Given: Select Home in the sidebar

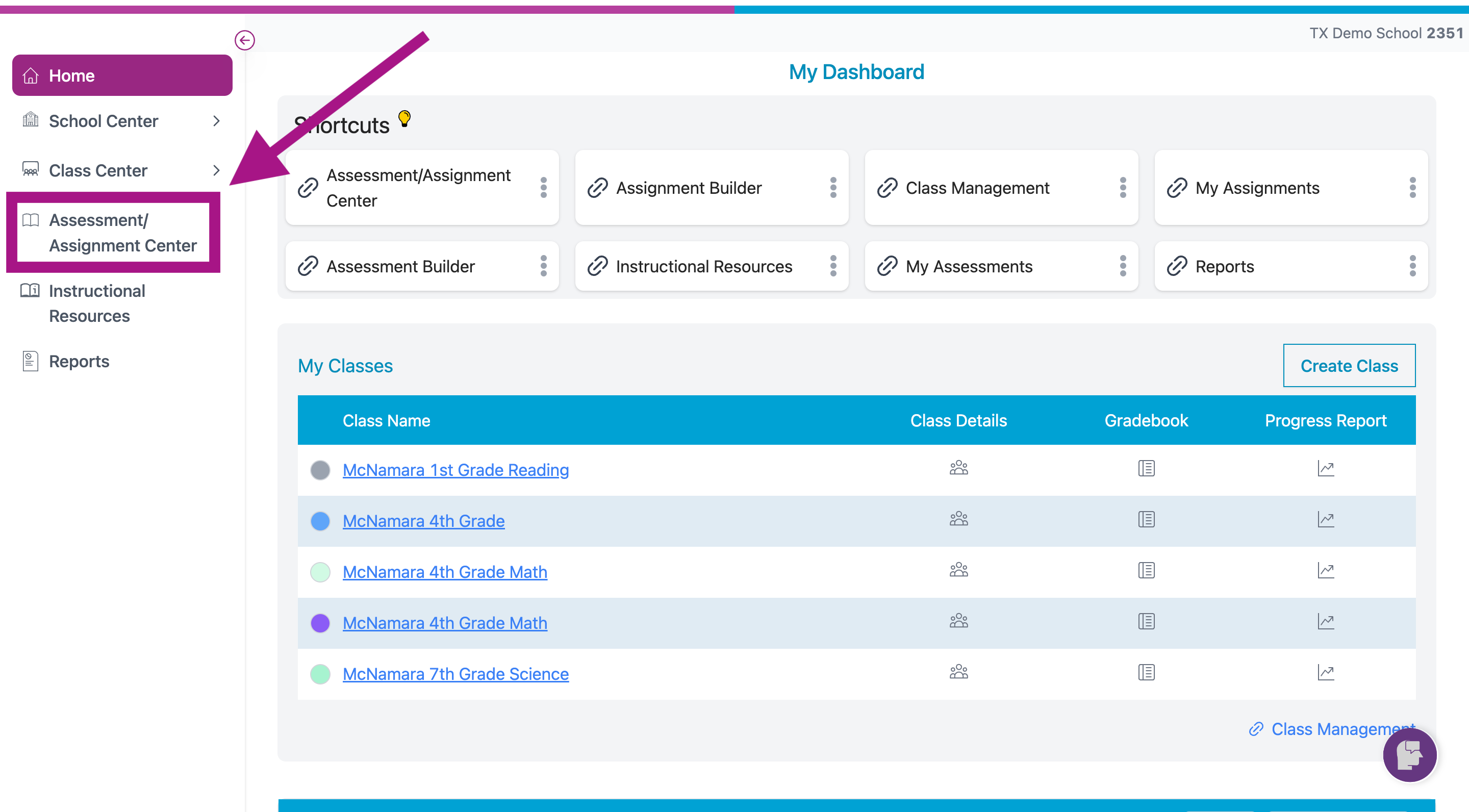Looking at the screenshot, I should tap(122, 75).
